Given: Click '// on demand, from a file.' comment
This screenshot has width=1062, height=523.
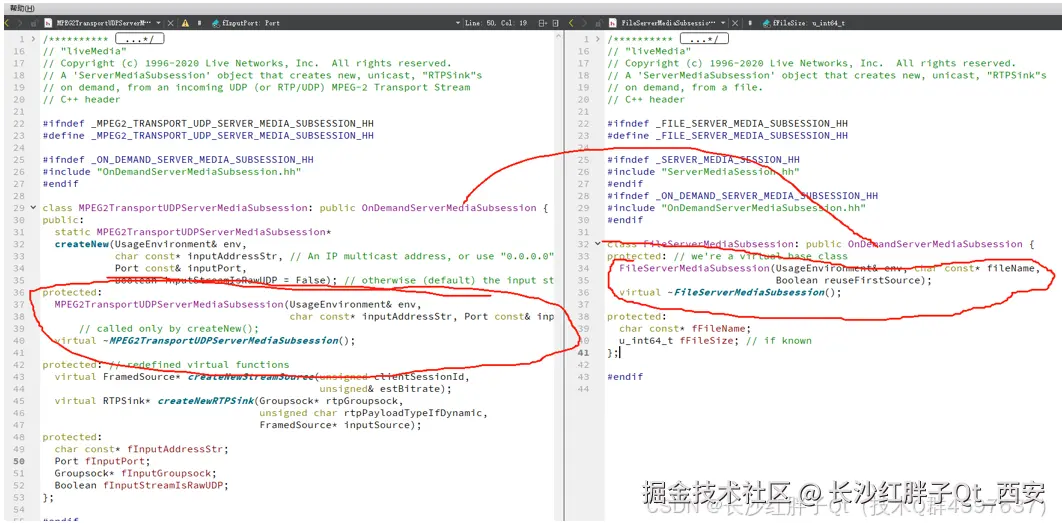Looking at the screenshot, I should (x=685, y=87).
